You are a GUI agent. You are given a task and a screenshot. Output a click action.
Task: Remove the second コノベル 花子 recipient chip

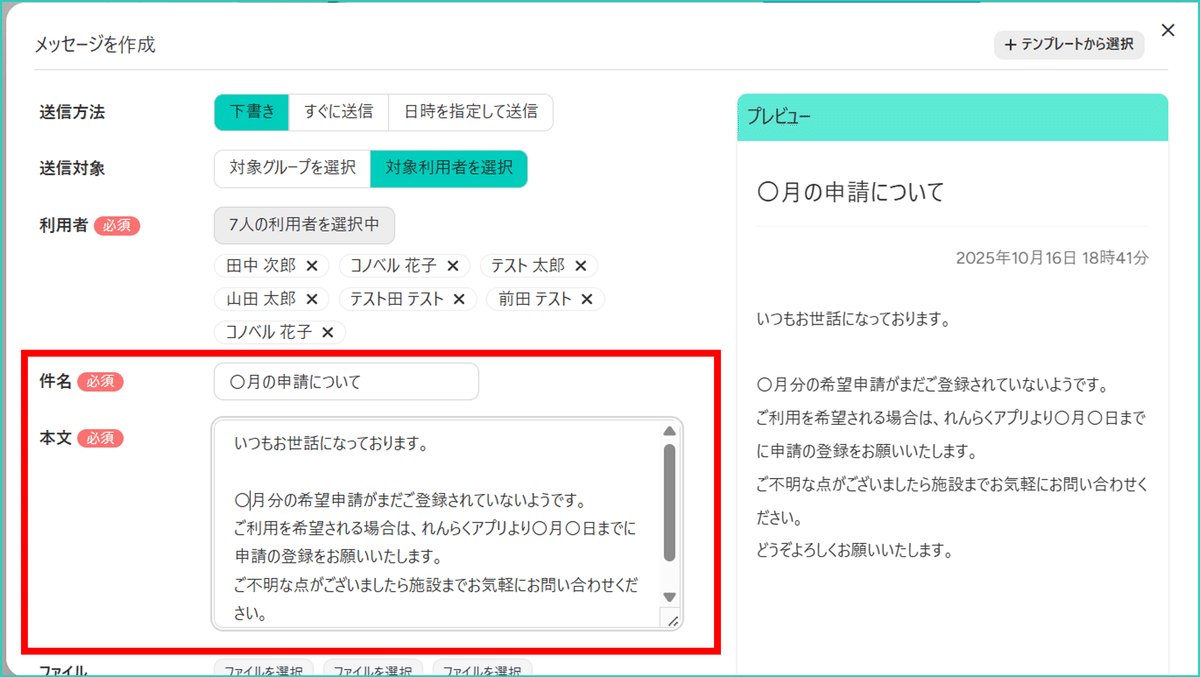pos(328,331)
